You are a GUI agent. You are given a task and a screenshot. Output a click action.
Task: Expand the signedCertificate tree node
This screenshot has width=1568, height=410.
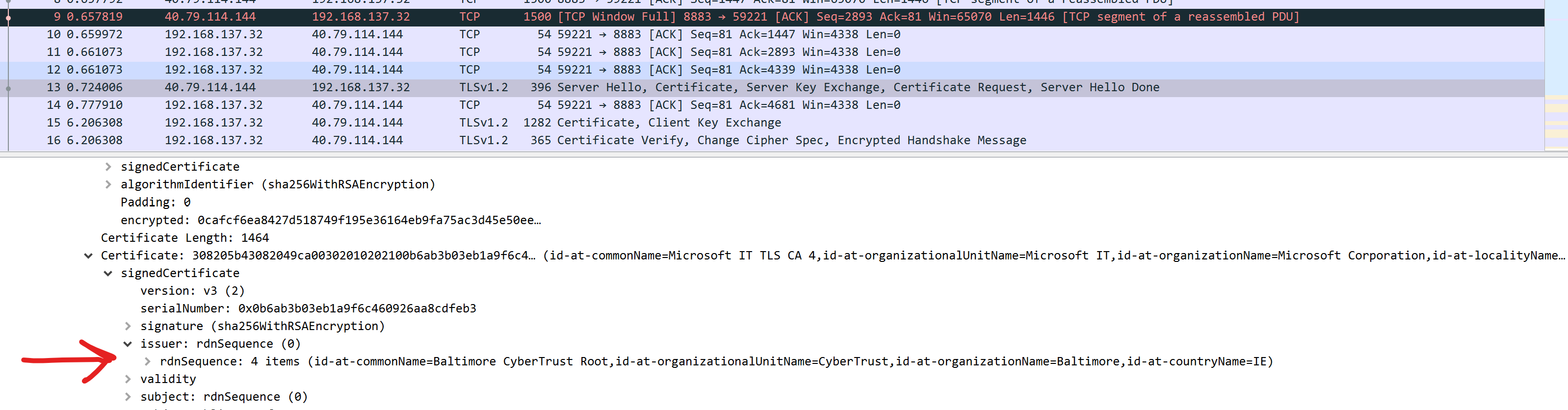108,166
